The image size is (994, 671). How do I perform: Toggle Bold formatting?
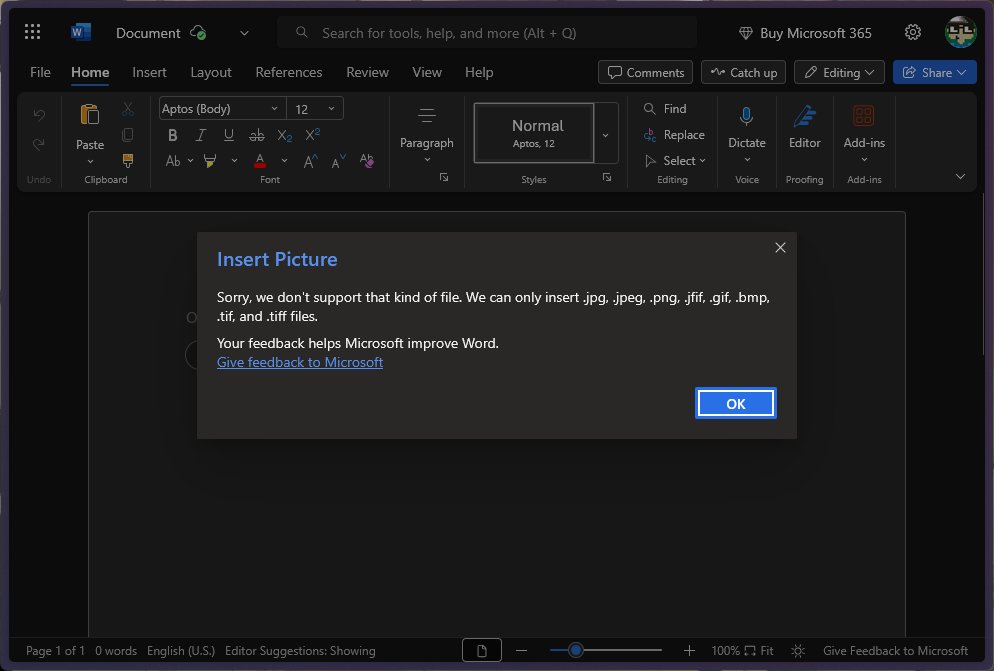tap(172, 135)
